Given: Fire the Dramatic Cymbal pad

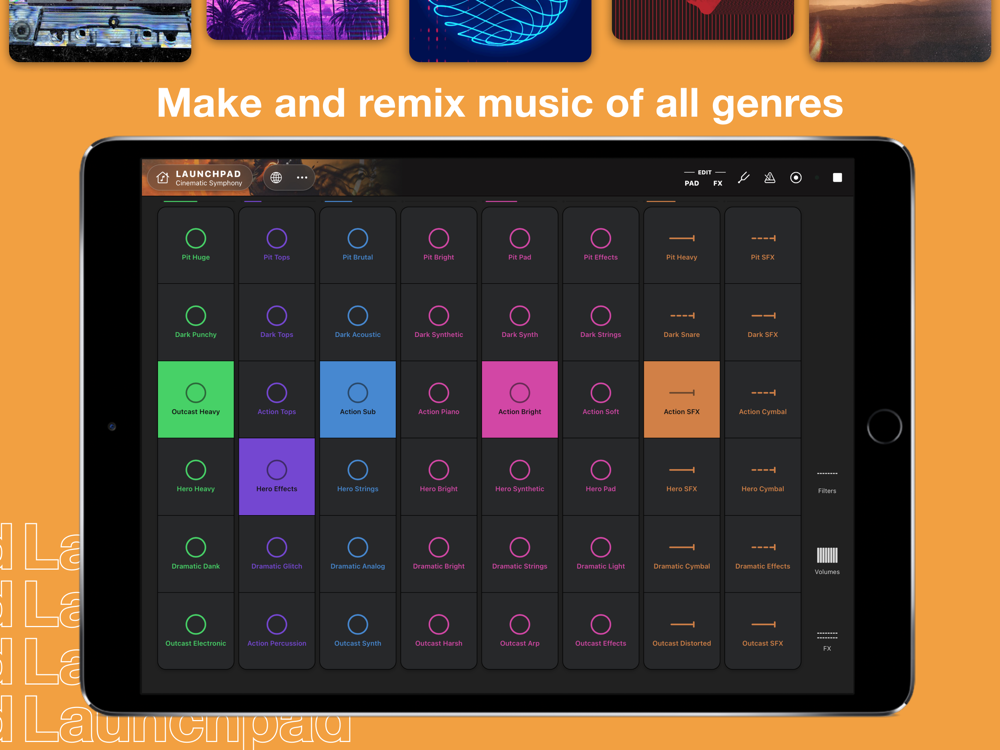Looking at the screenshot, I should pos(682,554).
